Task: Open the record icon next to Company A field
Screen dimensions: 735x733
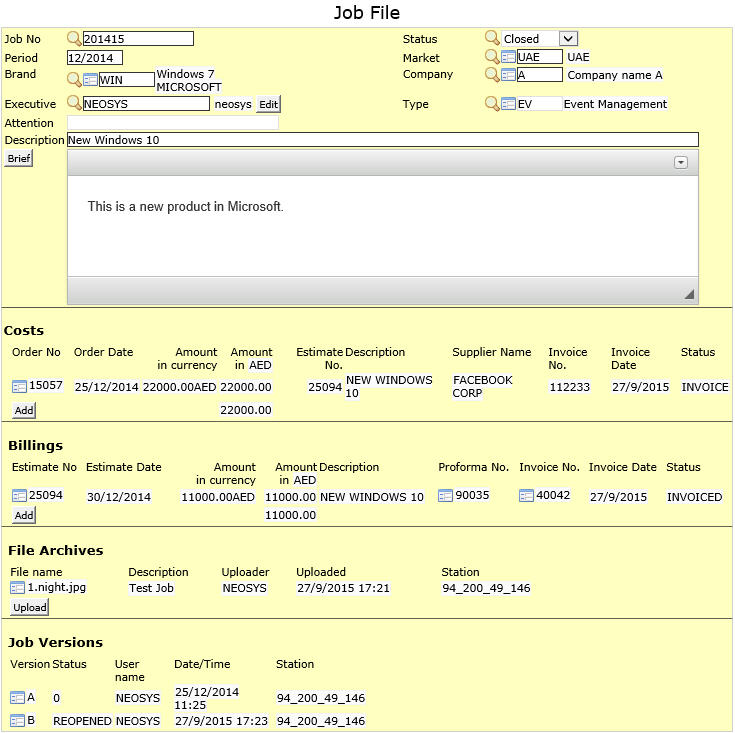Action: [x=508, y=75]
